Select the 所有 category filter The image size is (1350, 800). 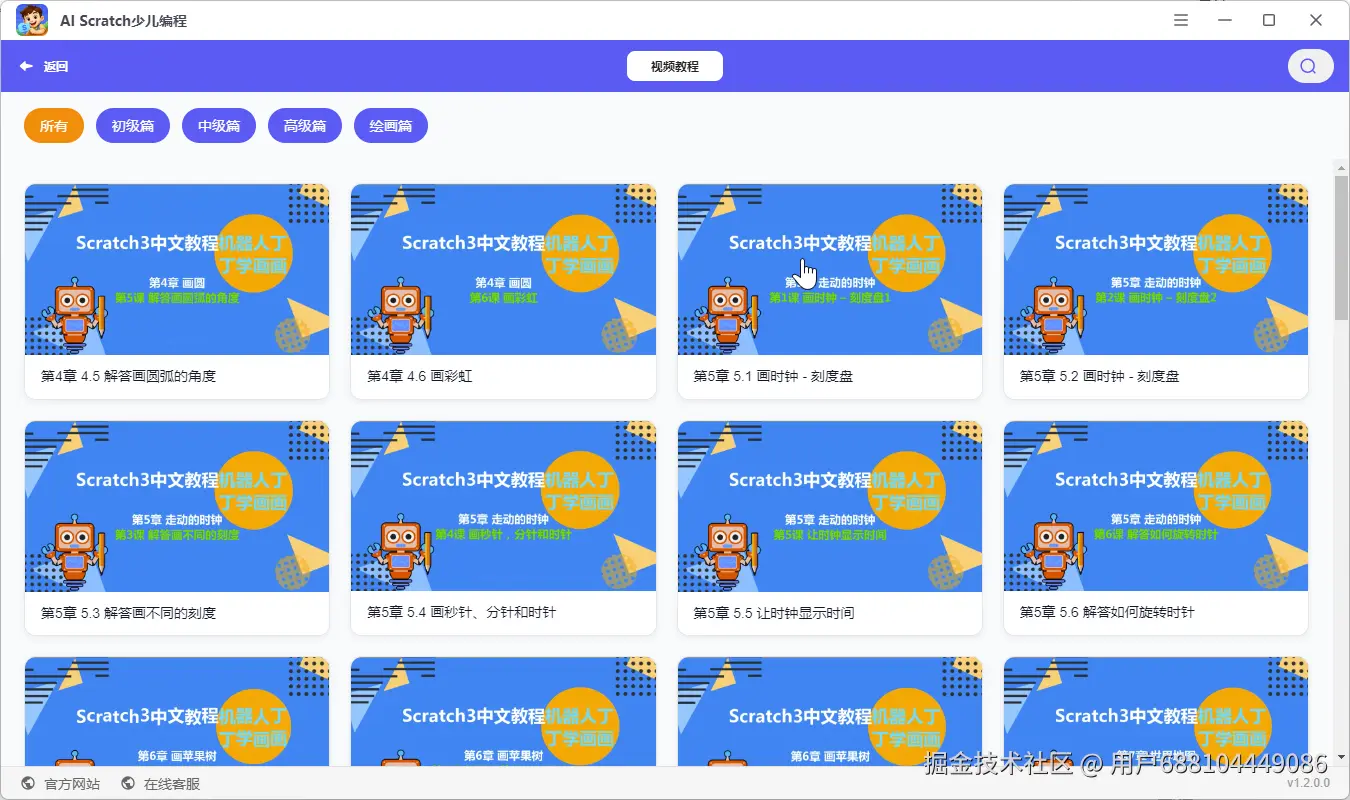tap(54, 126)
